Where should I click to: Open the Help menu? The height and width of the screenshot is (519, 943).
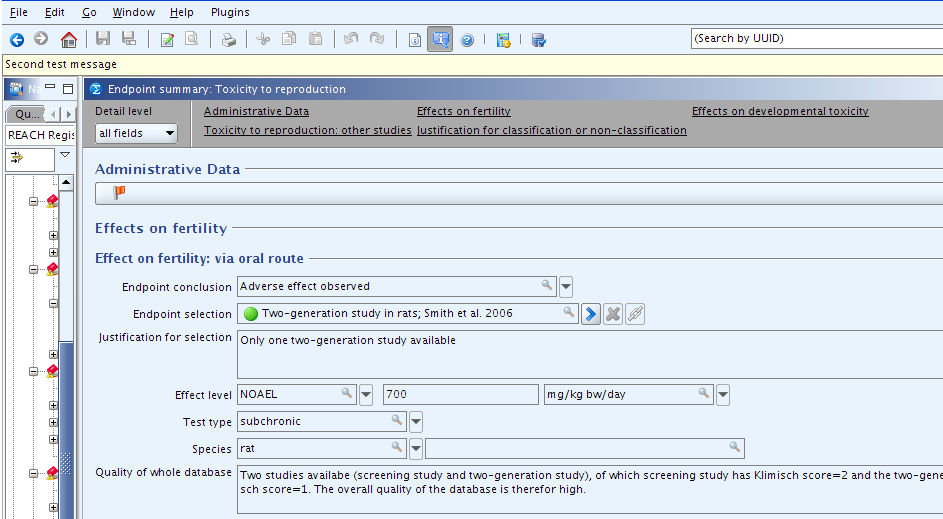tap(182, 12)
